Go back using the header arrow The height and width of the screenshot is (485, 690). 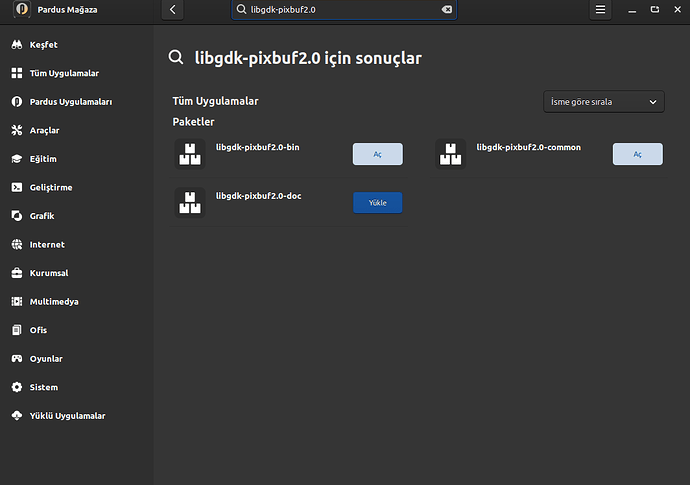point(173,9)
